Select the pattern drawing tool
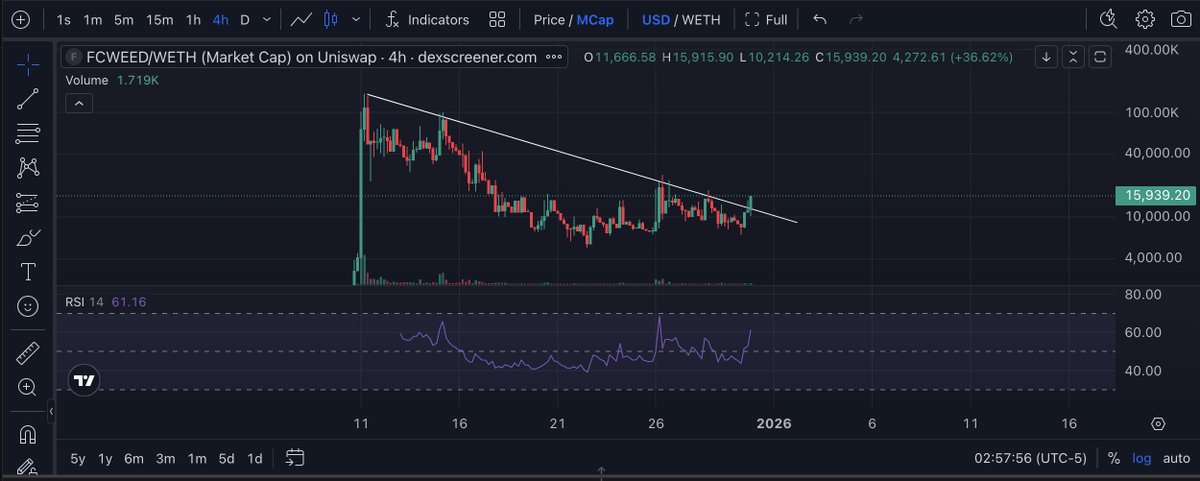Image resolution: width=1200 pixels, height=481 pixels. (x=29, y=167)
